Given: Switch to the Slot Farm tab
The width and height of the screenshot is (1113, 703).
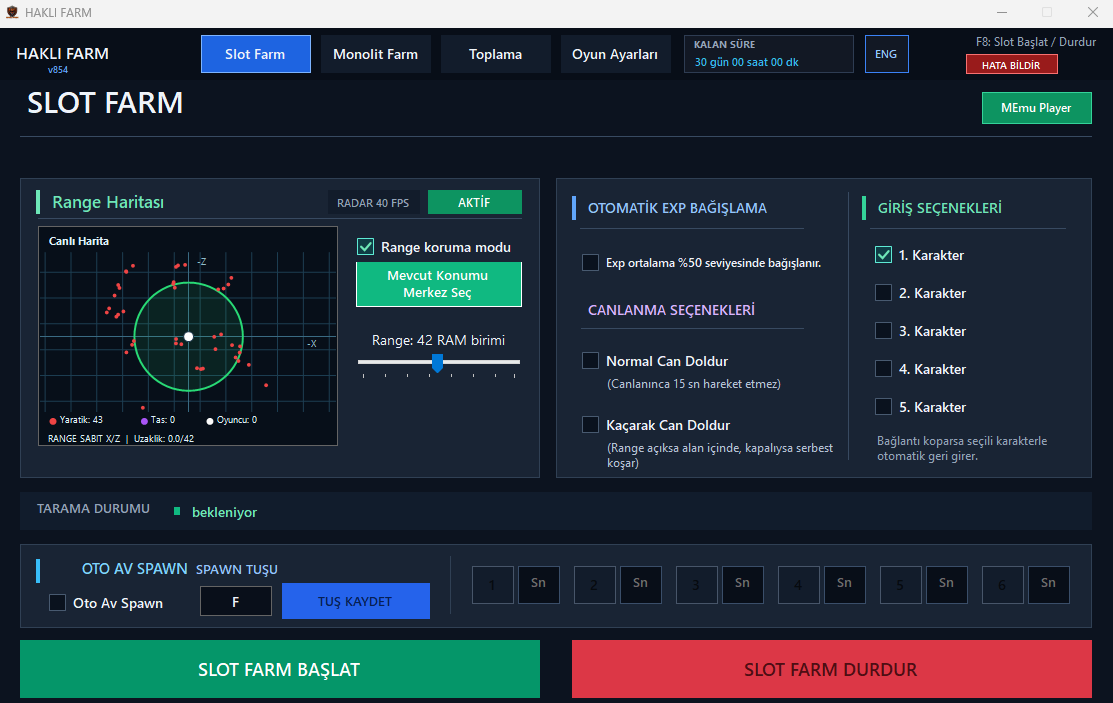Looking at the screenshot, I should click(x=256, y=54).
